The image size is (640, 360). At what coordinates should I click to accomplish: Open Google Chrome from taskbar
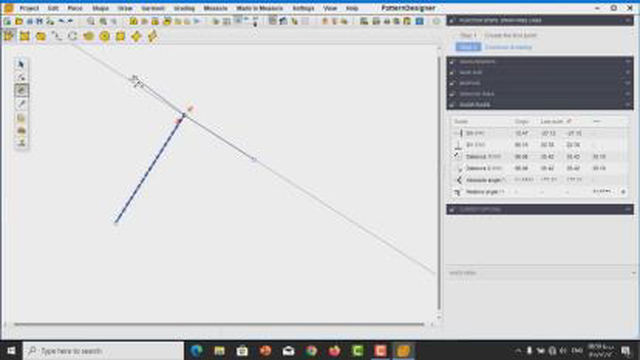point(311,351)
